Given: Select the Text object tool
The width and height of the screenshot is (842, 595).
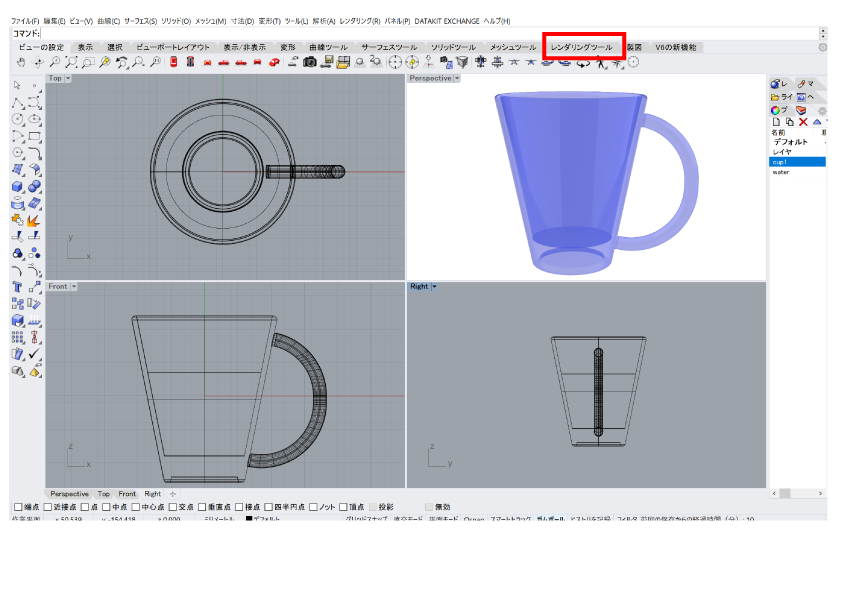Looking at the screenshot, I should [x=18, y=287].
